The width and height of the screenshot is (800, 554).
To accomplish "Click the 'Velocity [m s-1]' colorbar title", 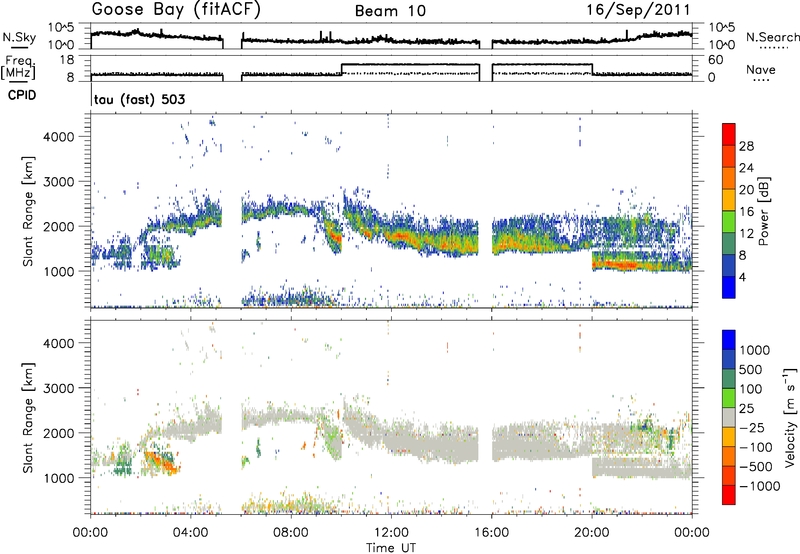I will click(789, 416).
